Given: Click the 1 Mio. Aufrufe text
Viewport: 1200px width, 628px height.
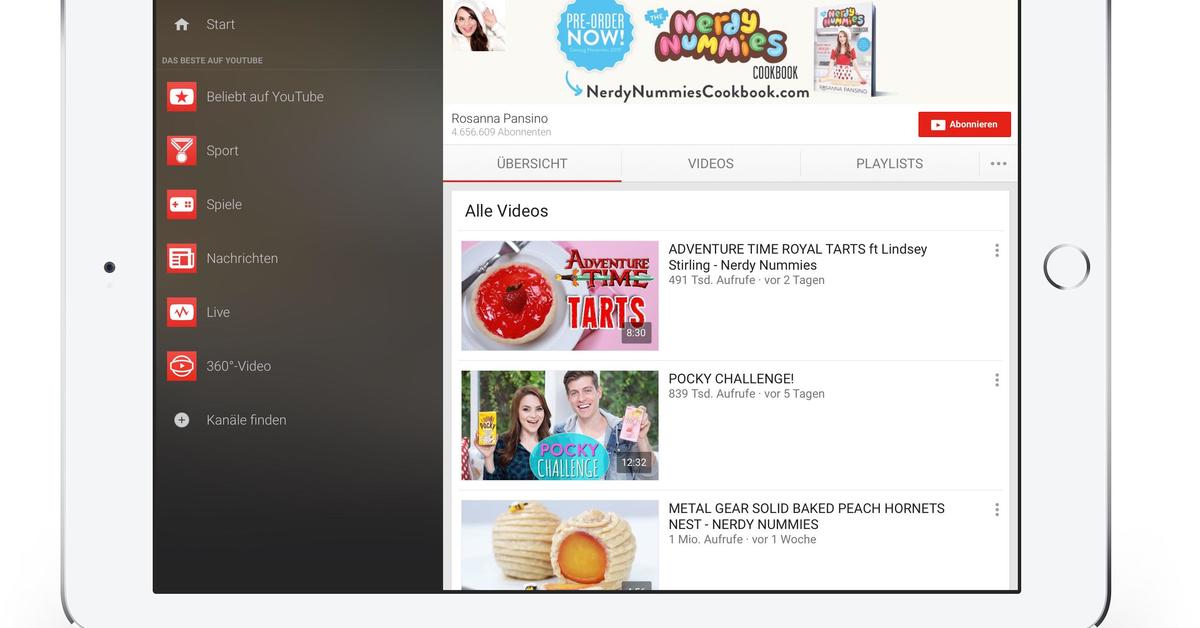Looking at the screenshot, I should pos(706,540).
